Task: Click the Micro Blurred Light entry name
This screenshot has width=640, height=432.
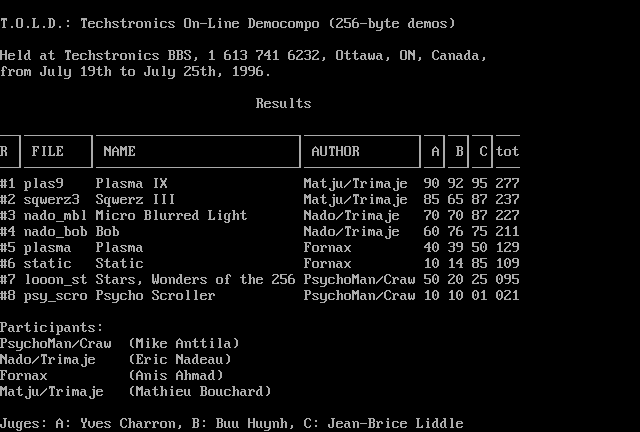Action: click(171, 216)
